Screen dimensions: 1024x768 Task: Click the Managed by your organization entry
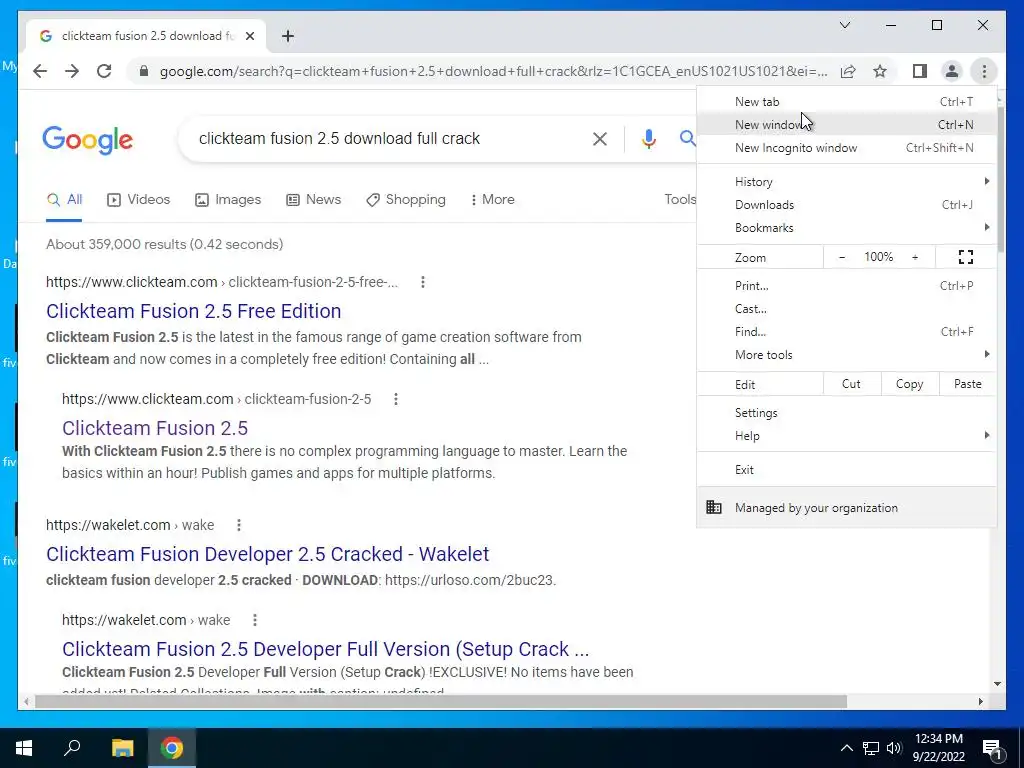click(846, 507)
